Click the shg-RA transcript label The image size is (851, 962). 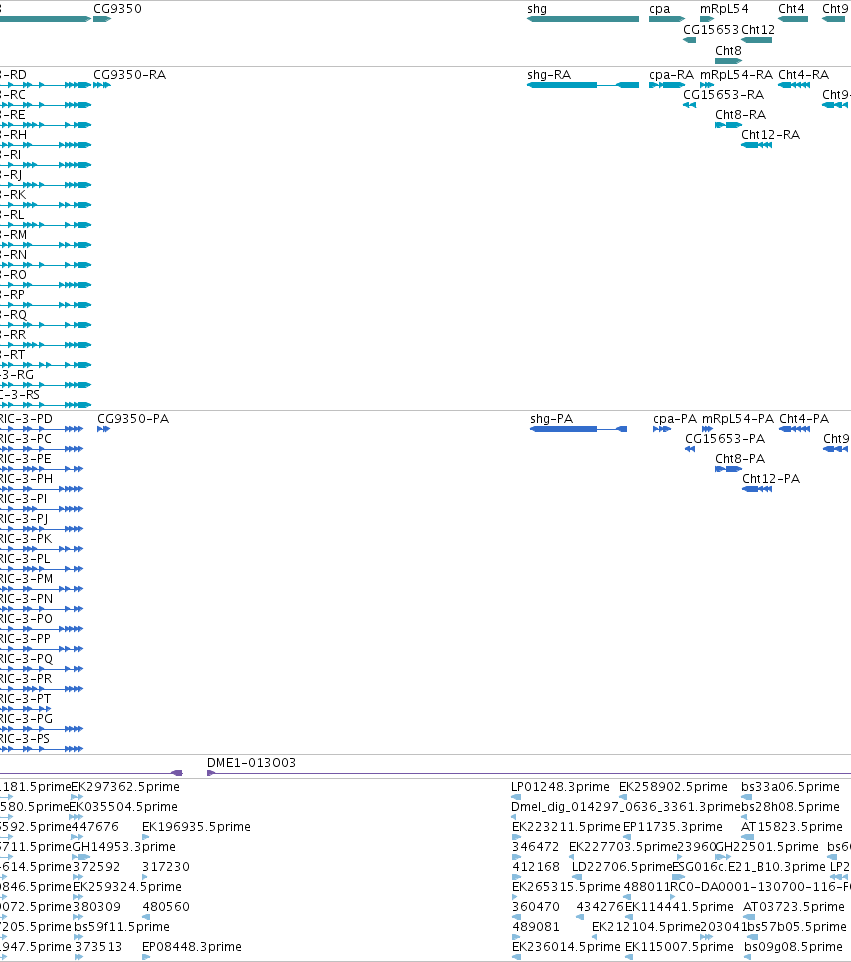[x=549, y=74]
